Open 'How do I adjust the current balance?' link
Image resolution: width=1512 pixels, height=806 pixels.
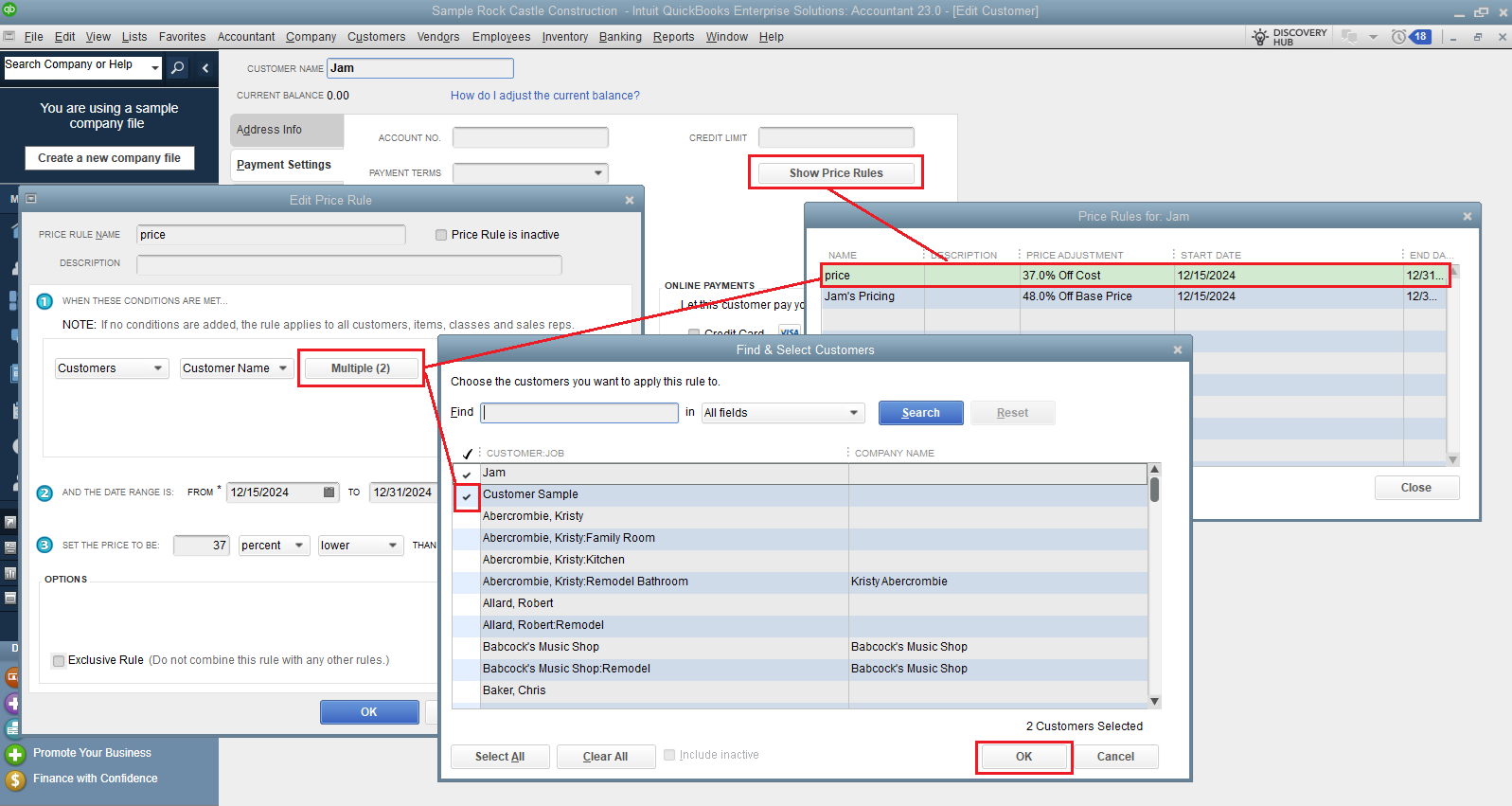544,96
